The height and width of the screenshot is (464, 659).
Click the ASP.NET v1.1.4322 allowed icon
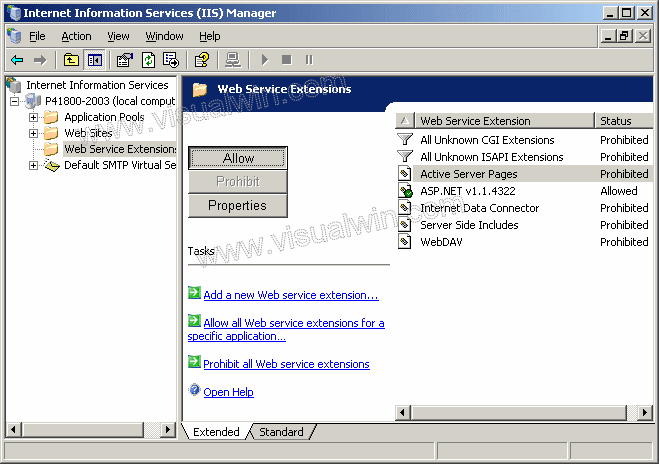[x=405, y=191]
